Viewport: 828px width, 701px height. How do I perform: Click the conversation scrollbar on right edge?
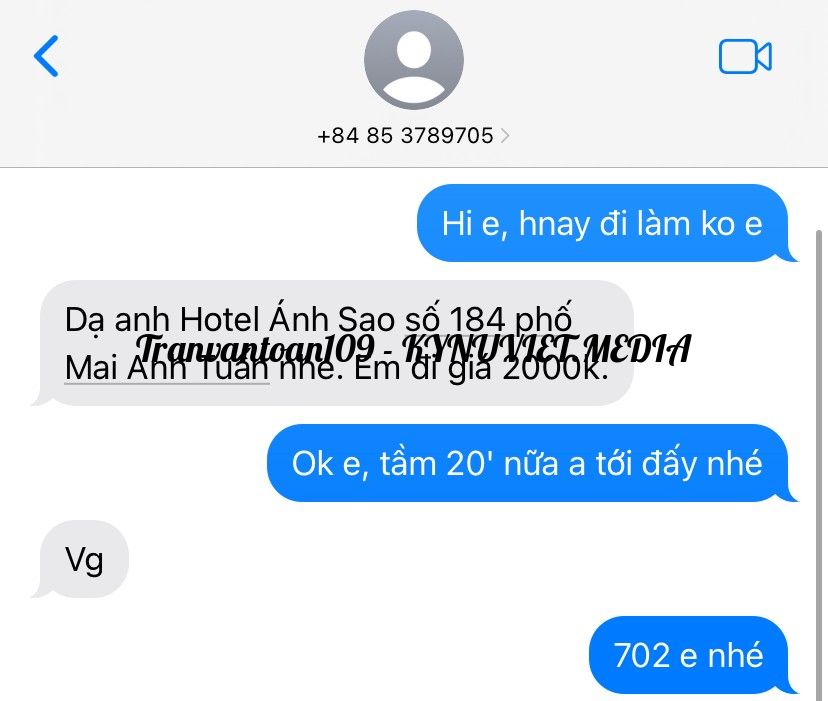(x=819, y=465)
